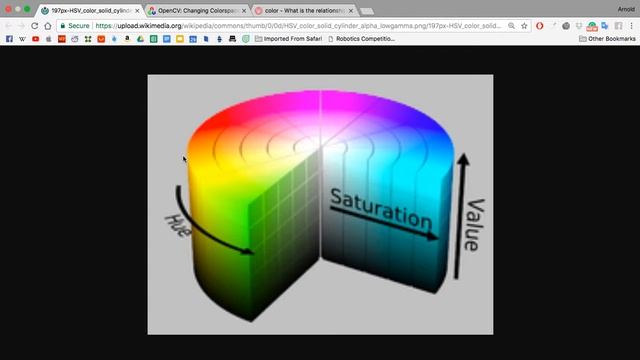This screenshot has width=640, height=360.
Task: Switch to the 'color - What is the relationship' tab
Action: pos(304,11)
